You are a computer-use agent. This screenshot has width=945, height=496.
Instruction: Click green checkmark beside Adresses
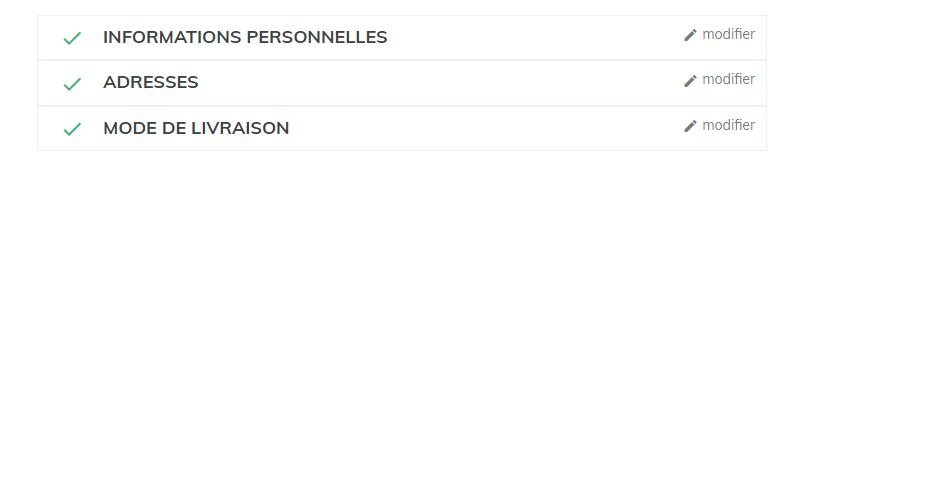pos(72,84)
